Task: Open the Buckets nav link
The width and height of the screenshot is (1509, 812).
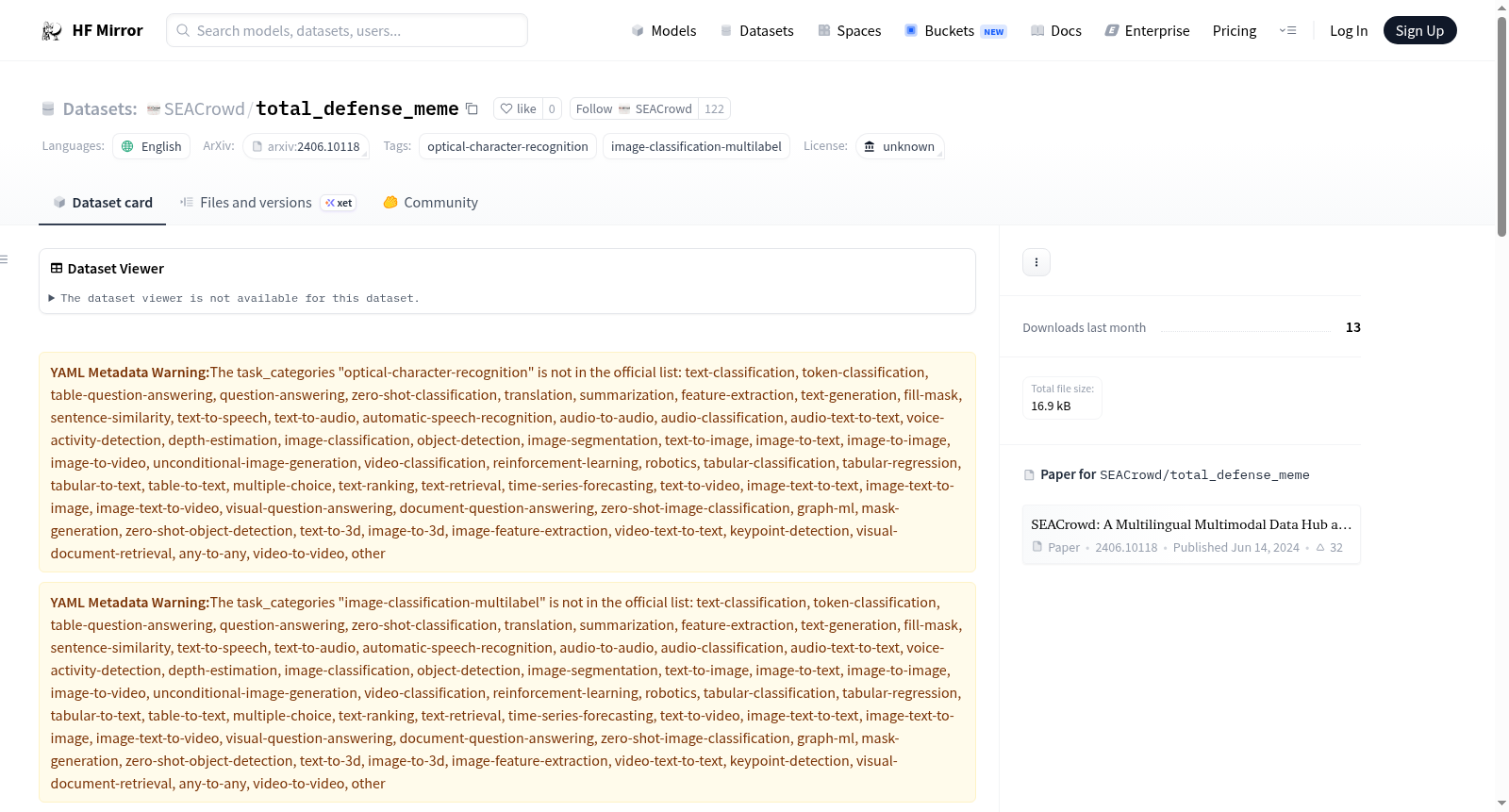Action: 954,30
